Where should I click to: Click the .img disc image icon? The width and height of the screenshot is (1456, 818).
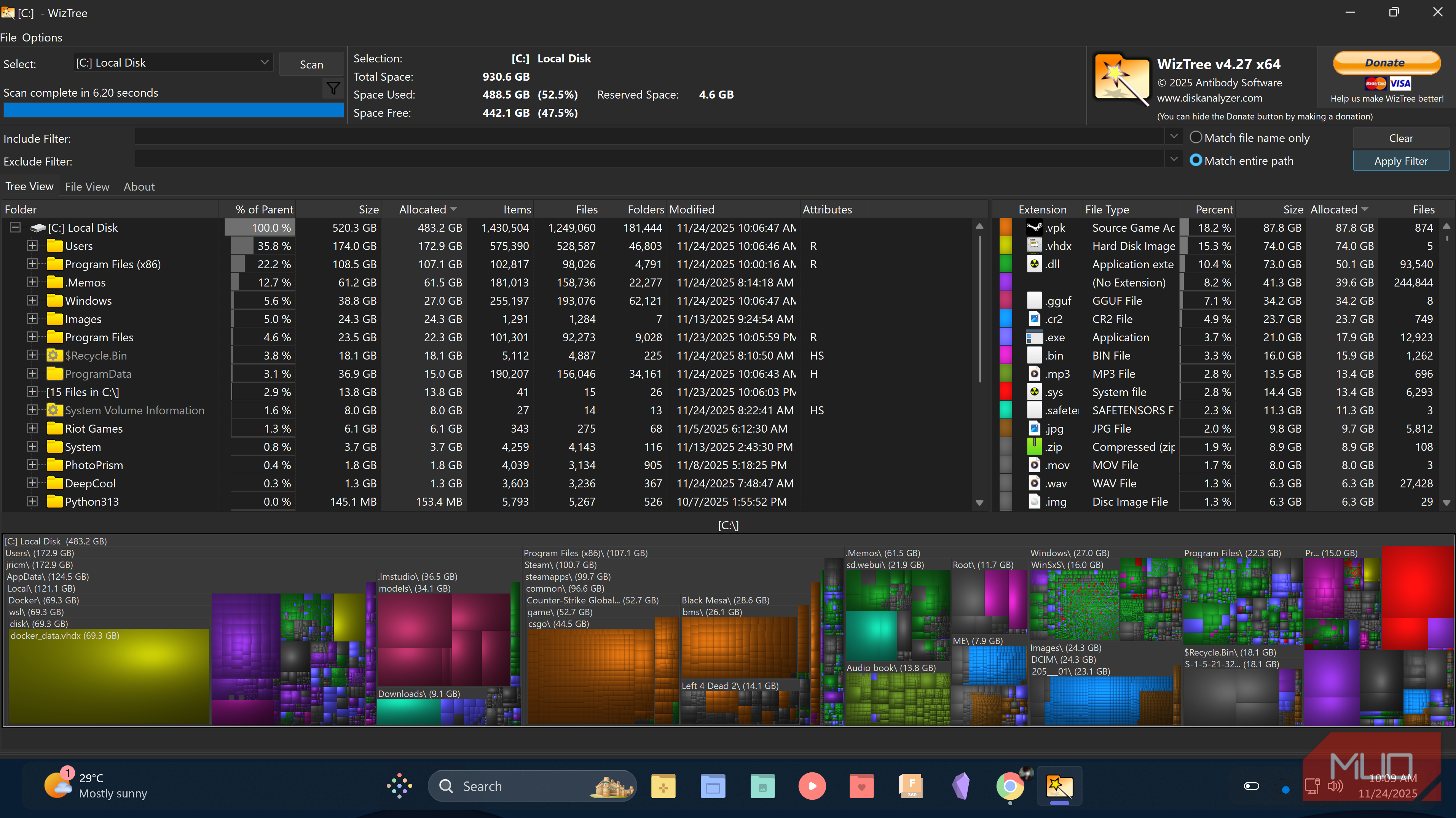[1034, 501]
